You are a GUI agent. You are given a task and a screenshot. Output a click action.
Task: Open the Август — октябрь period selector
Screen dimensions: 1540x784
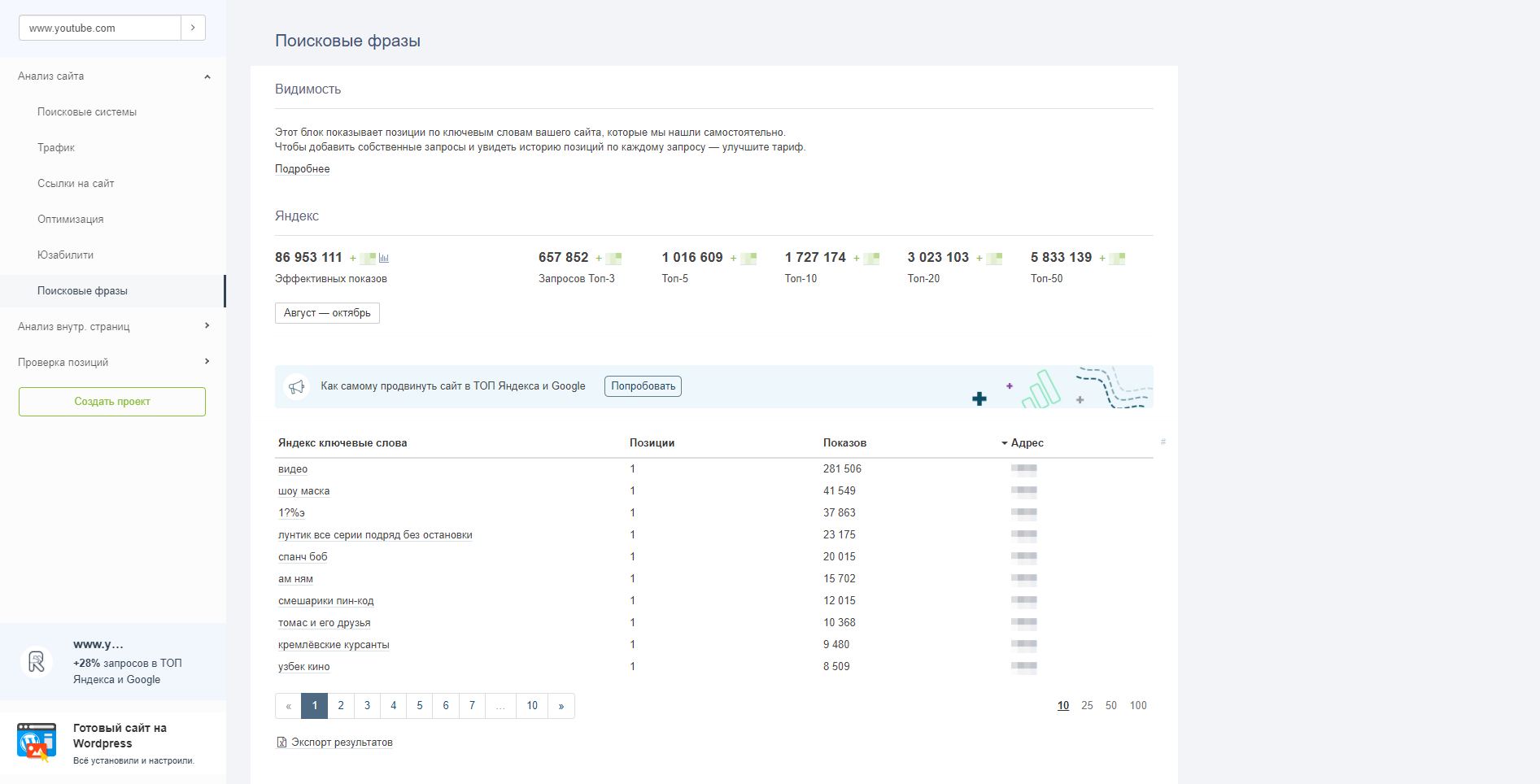(327, 313)
